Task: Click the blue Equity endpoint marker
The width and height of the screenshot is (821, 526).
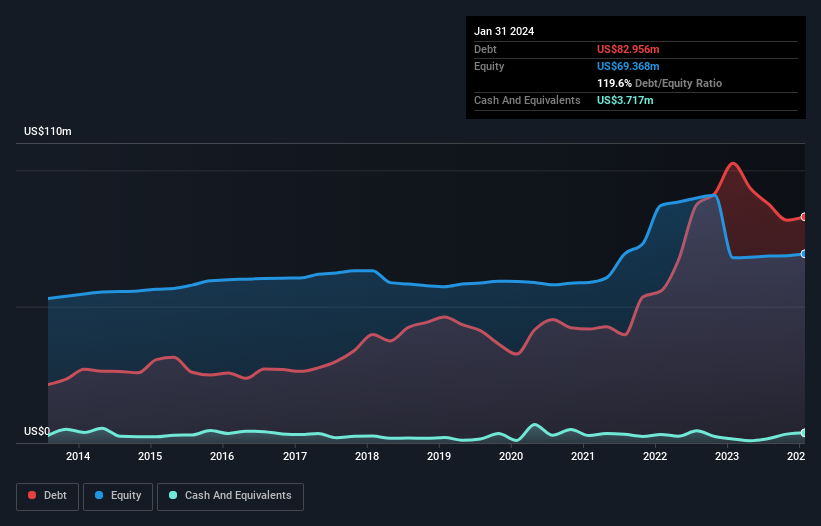Action: pos(804,254)
